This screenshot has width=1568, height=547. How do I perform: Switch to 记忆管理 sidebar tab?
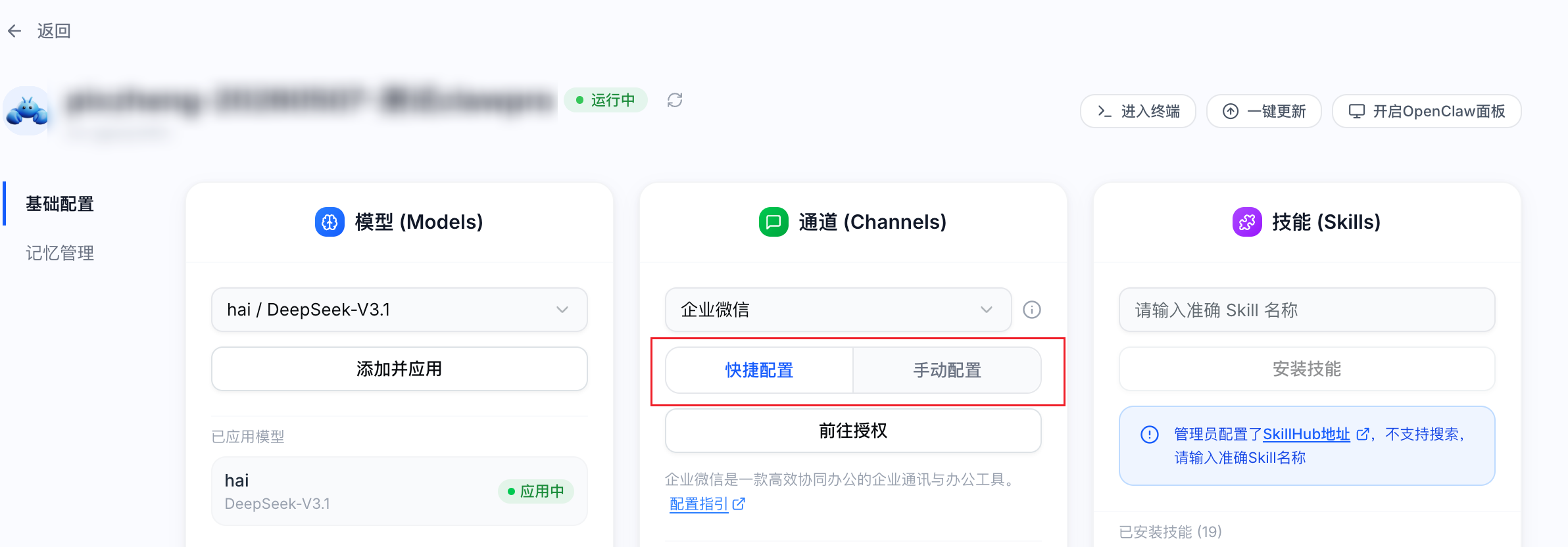[x=60, y=253]
